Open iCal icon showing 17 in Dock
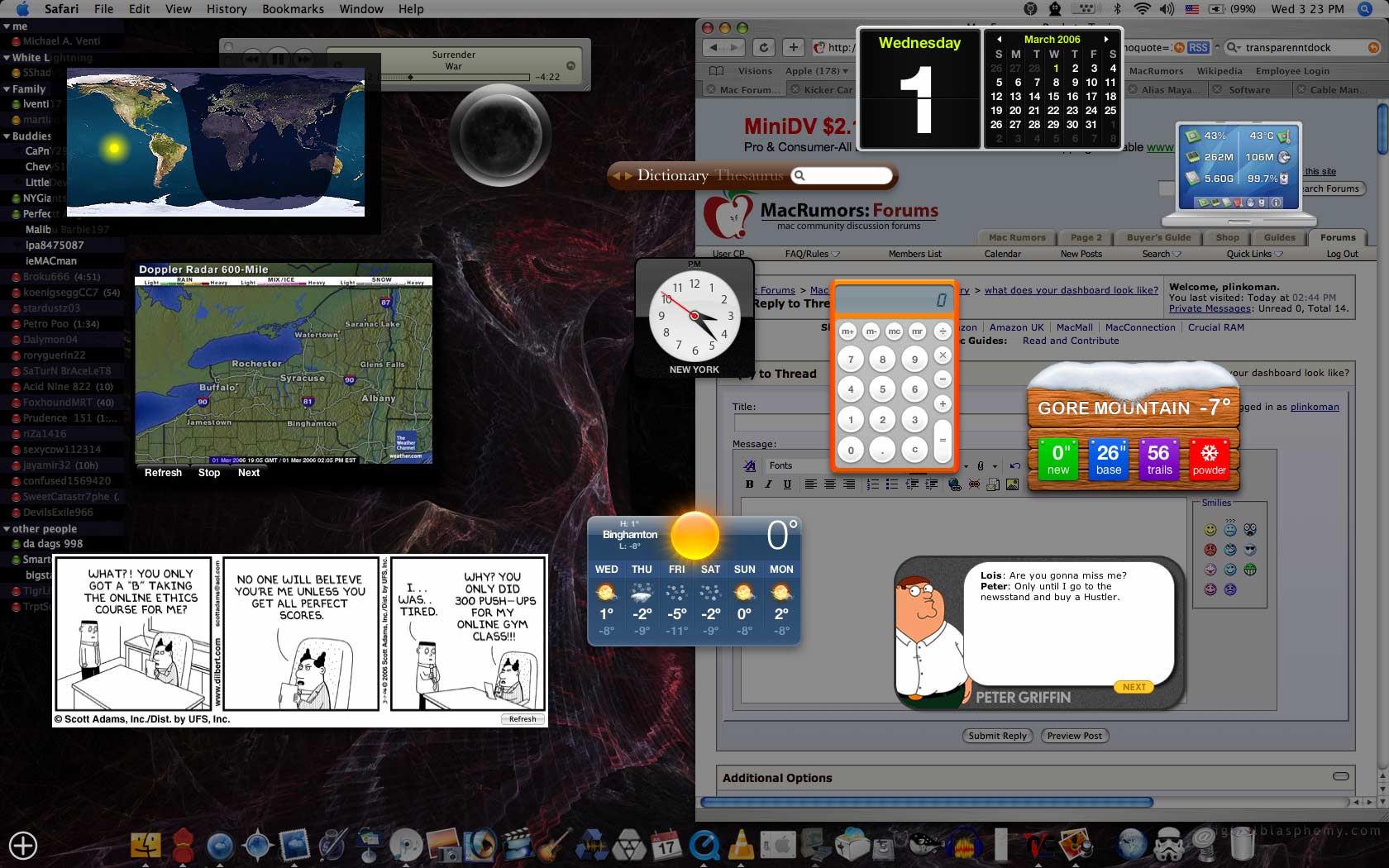The height and width of the screenshot is (868, 1389). click(x=666, y=845)
